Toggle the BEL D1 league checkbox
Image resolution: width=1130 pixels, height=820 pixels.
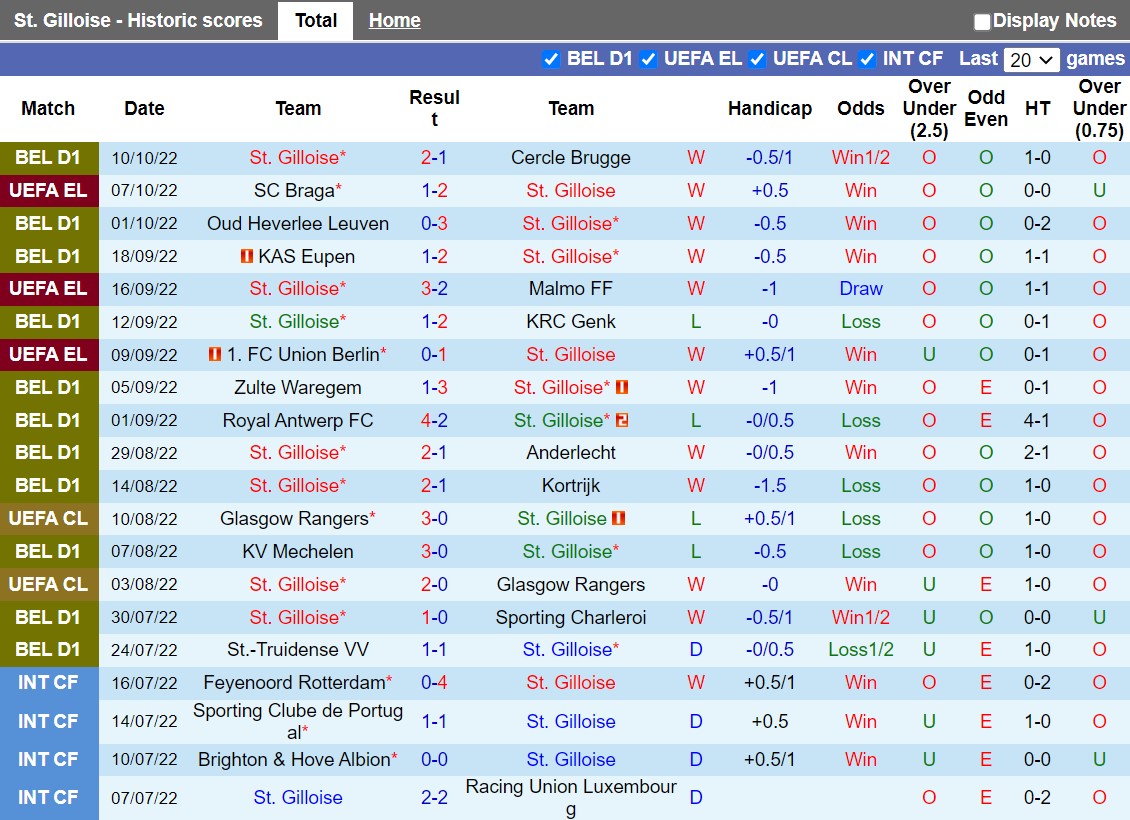tap(551, 59)
